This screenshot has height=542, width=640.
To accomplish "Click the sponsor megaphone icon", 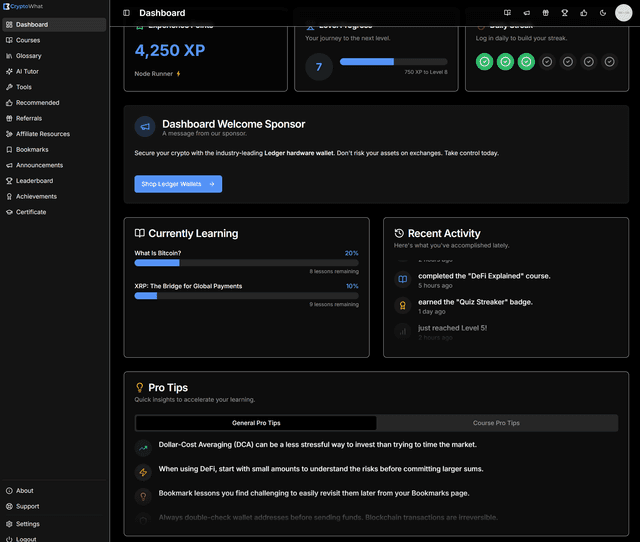I will tap(145, 127).
